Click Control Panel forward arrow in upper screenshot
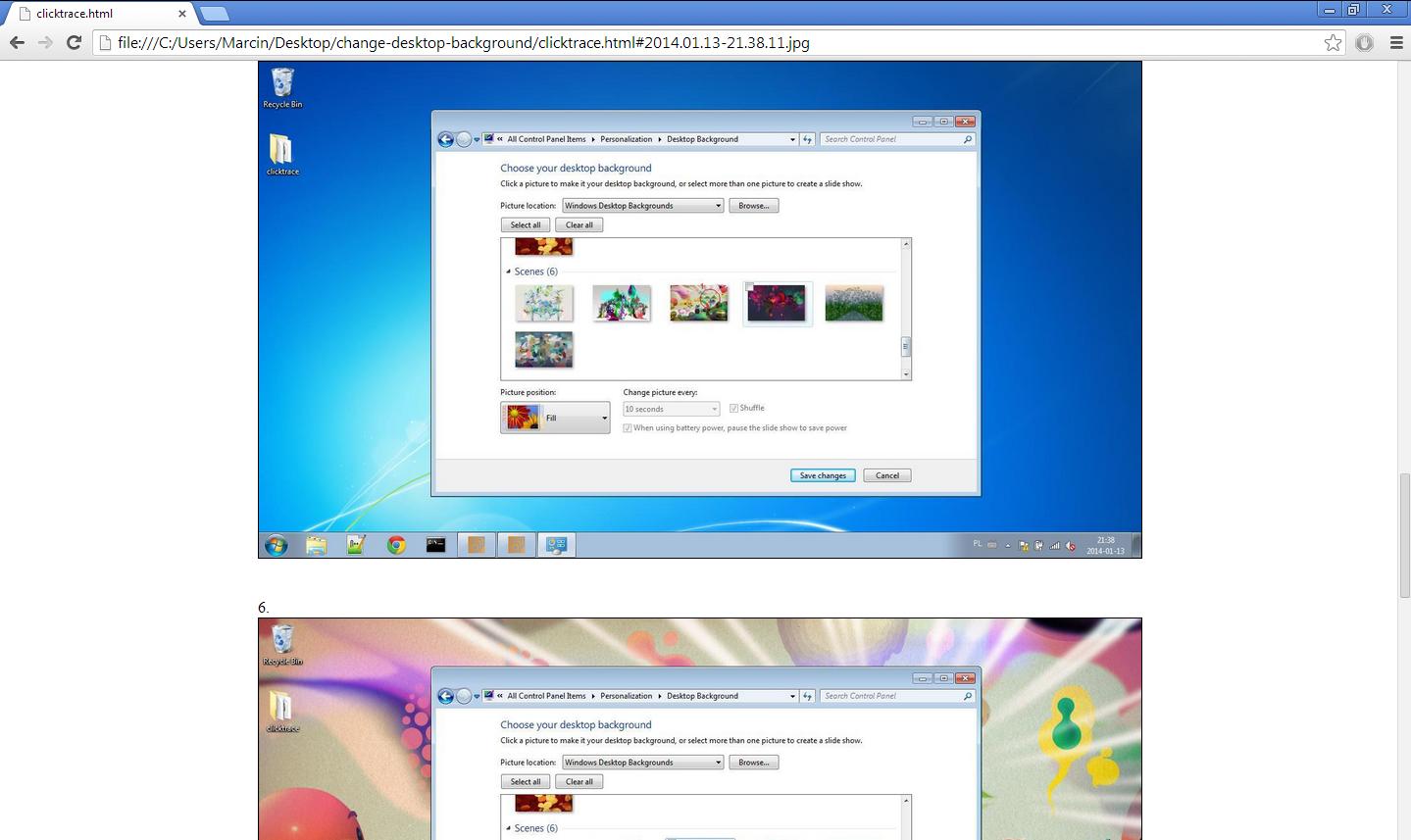The height and width of the screenshot is (840, 1411). point(464,139)
